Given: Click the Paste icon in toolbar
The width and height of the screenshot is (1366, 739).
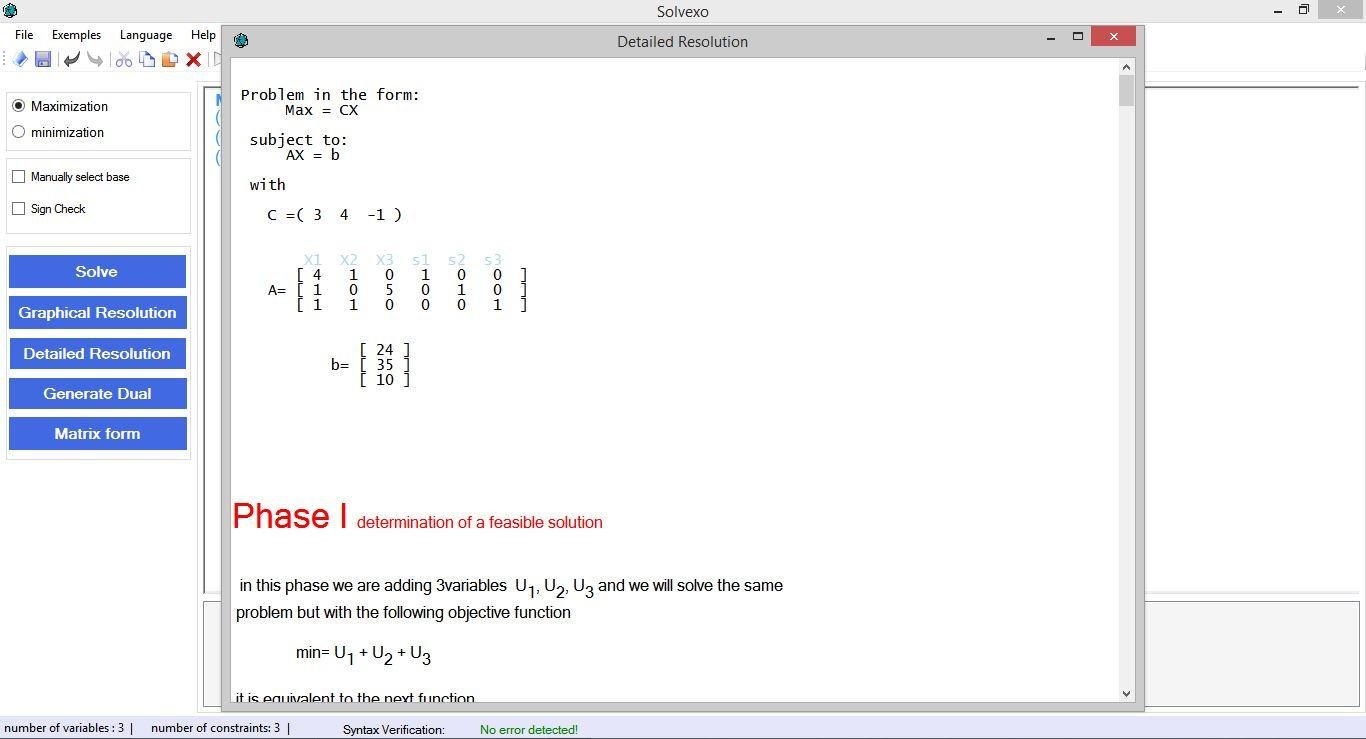Looking at the screenshot, I should pos(170,60).
